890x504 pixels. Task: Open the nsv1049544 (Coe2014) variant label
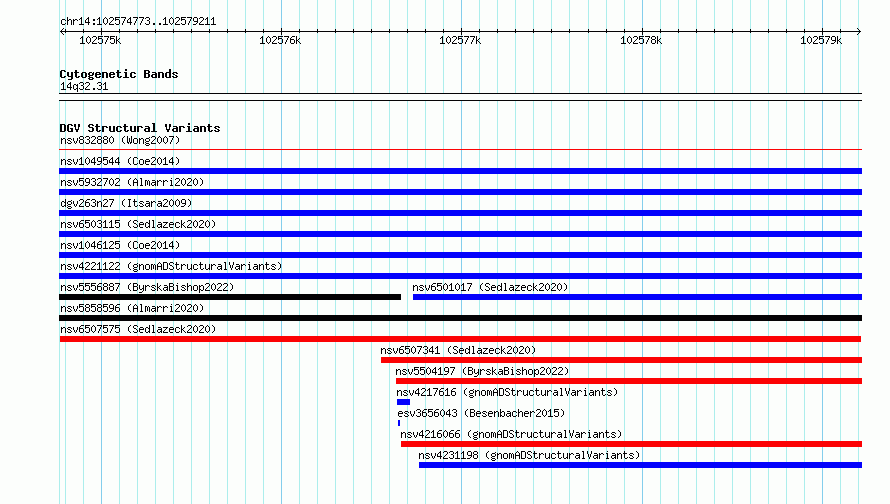point(120,161)
